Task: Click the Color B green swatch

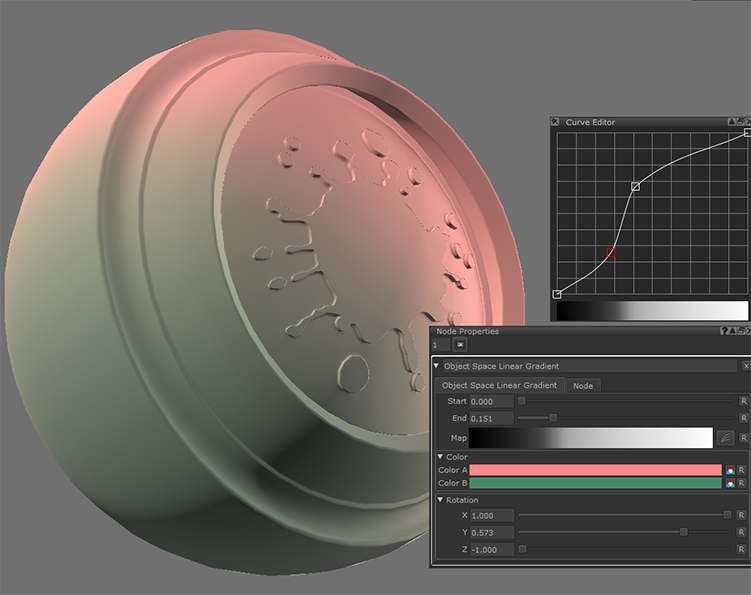Action: click(594, 483)
